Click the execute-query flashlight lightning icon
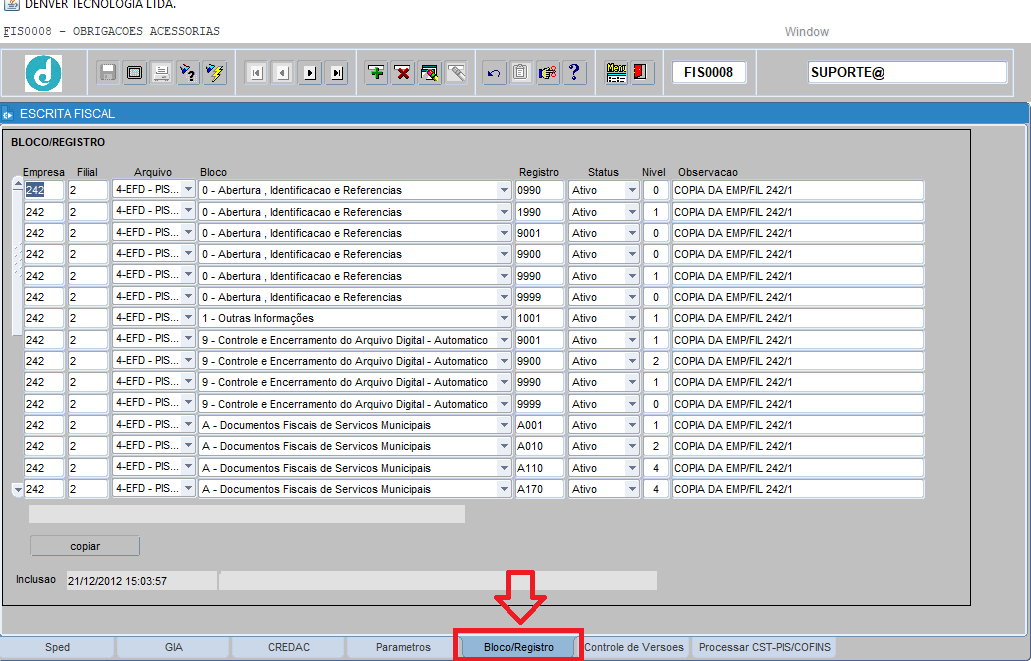The image size is (1031, 661). (215, 72)
